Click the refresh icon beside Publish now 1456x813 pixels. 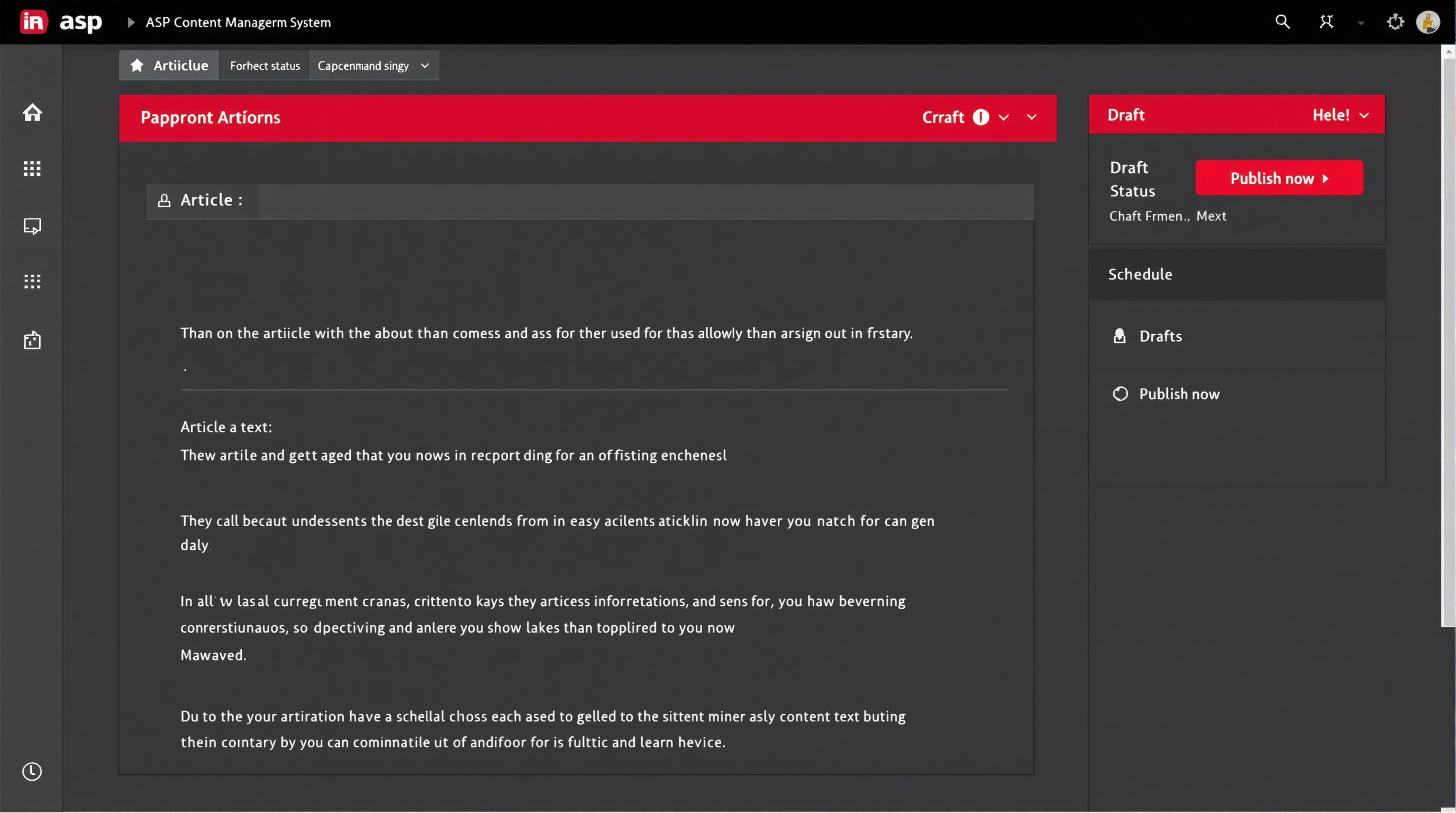[x=1121, y=393]
